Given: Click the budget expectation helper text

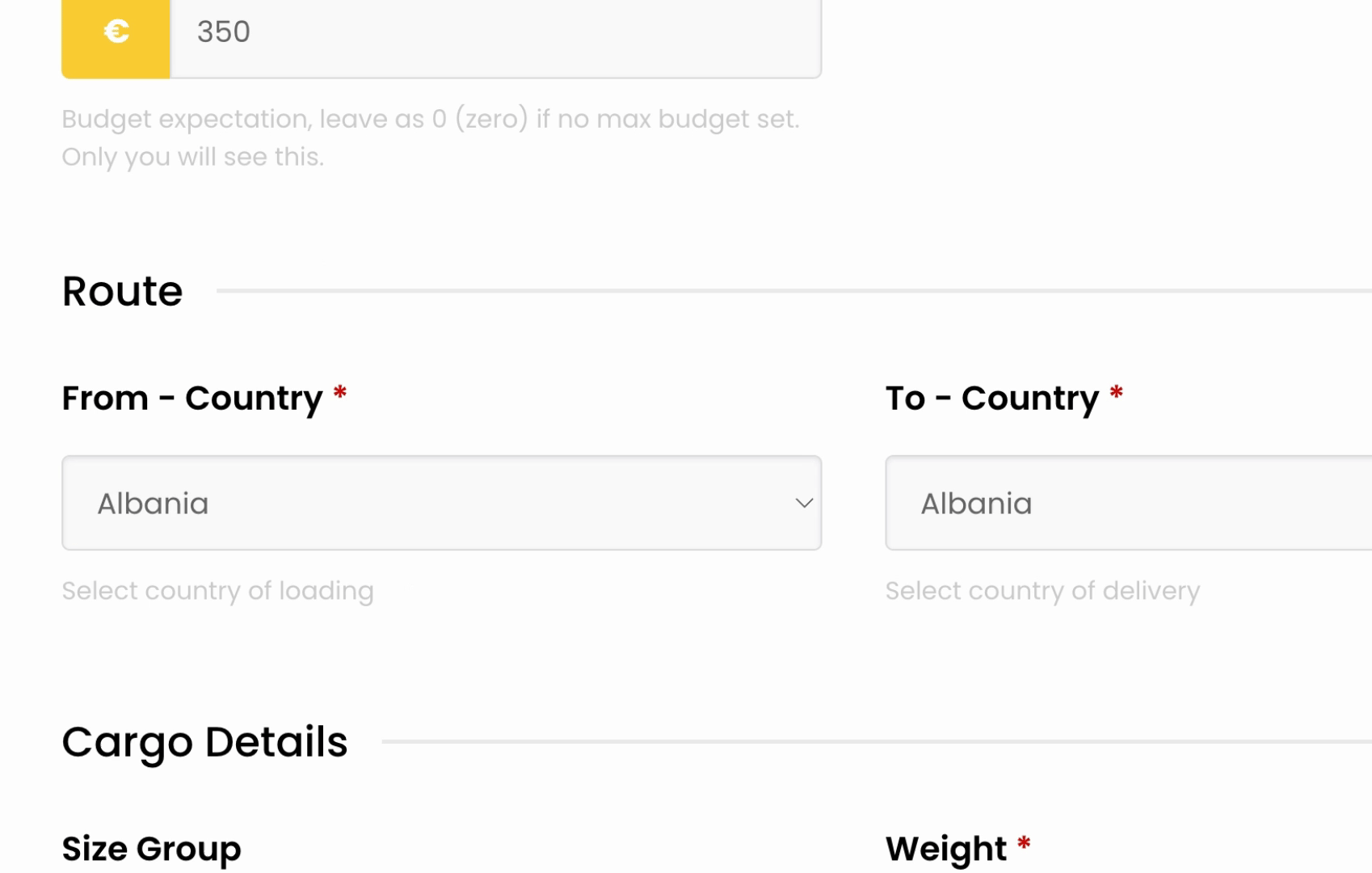Looking at the screenshot, I should [431, 137].
